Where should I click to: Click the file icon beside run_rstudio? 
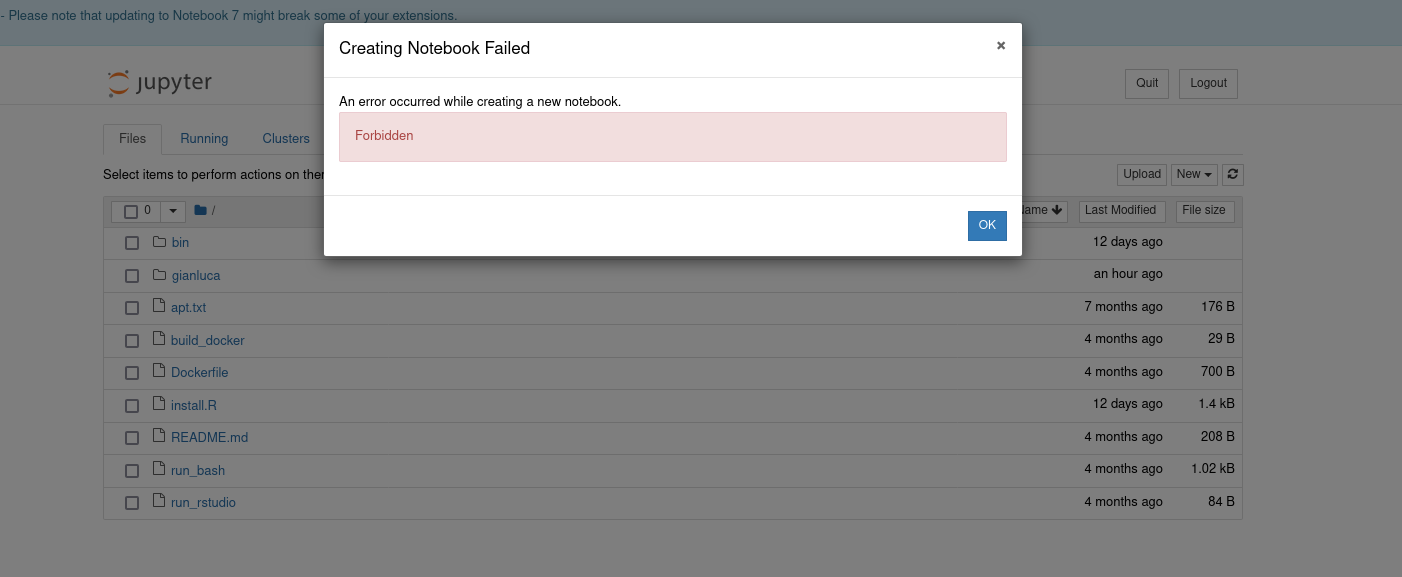(x=158, y=501)
